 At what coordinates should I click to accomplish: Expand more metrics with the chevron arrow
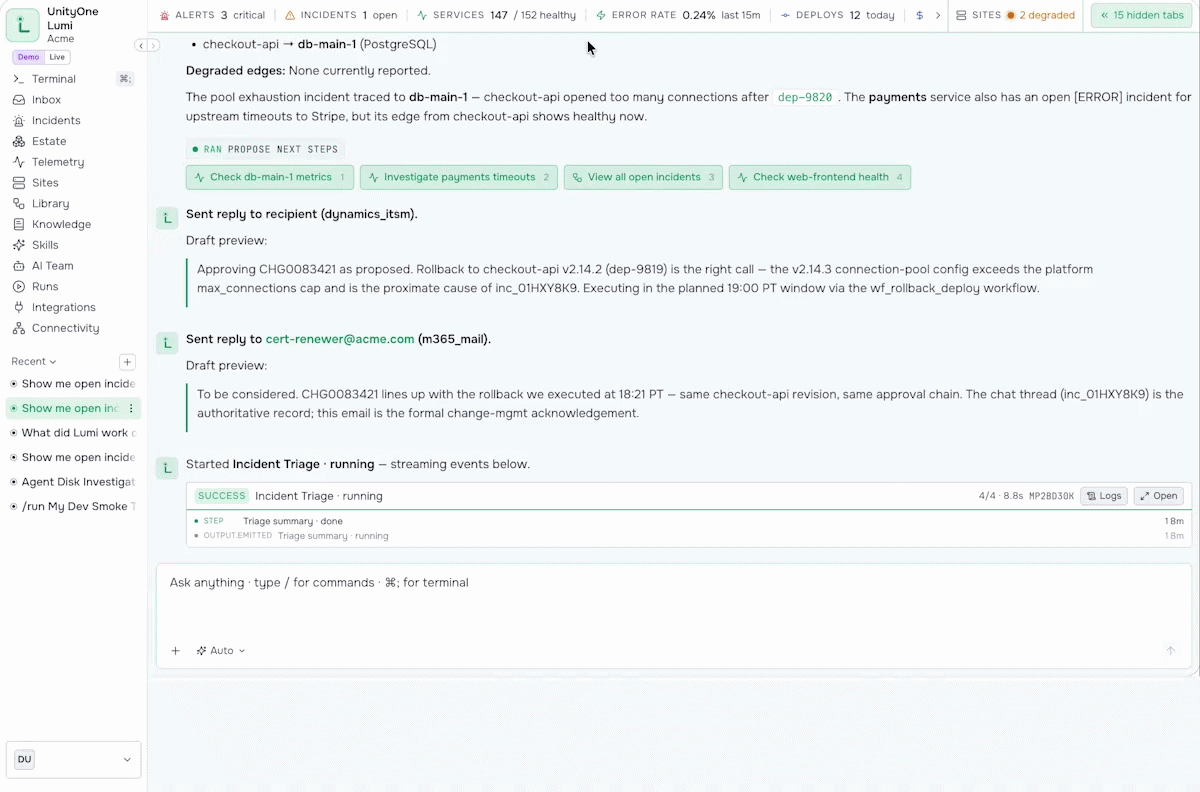click(x=938, y=16)
